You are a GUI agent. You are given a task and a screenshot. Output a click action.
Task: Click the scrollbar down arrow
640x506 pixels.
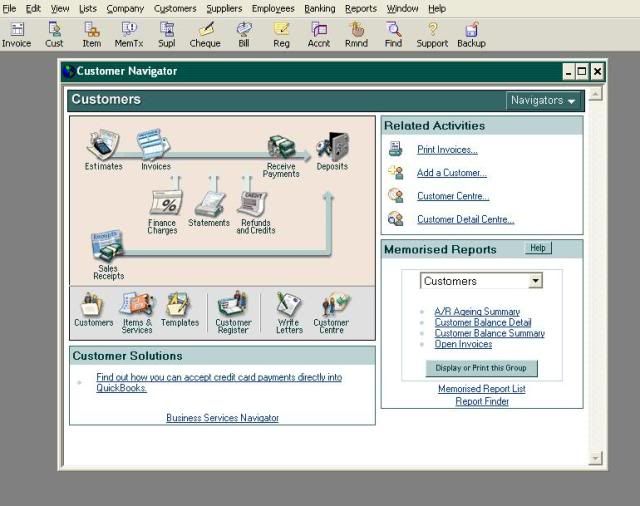tap(595, 458)
